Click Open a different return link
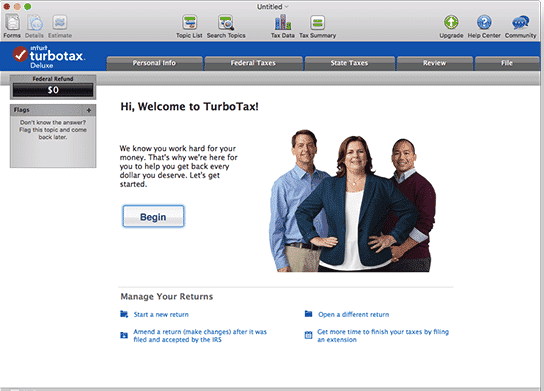Image resolution: width=544 pixels, height=391 pixels. tap(354, 315)
